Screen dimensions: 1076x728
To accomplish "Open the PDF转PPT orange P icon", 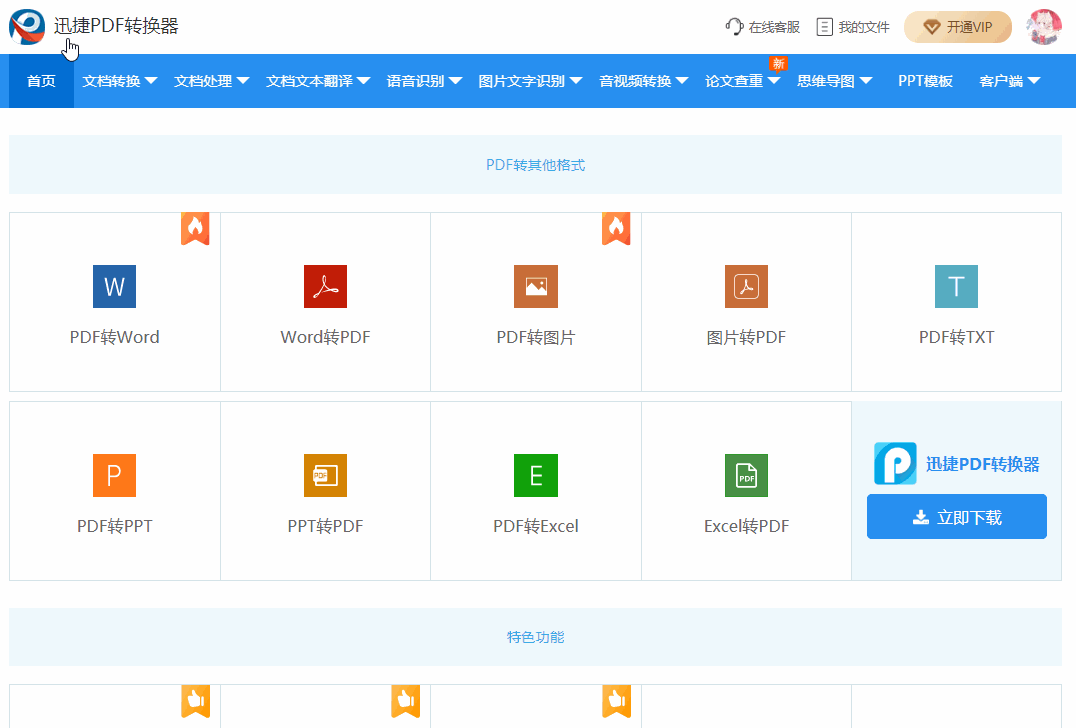I will coord(115,475).
